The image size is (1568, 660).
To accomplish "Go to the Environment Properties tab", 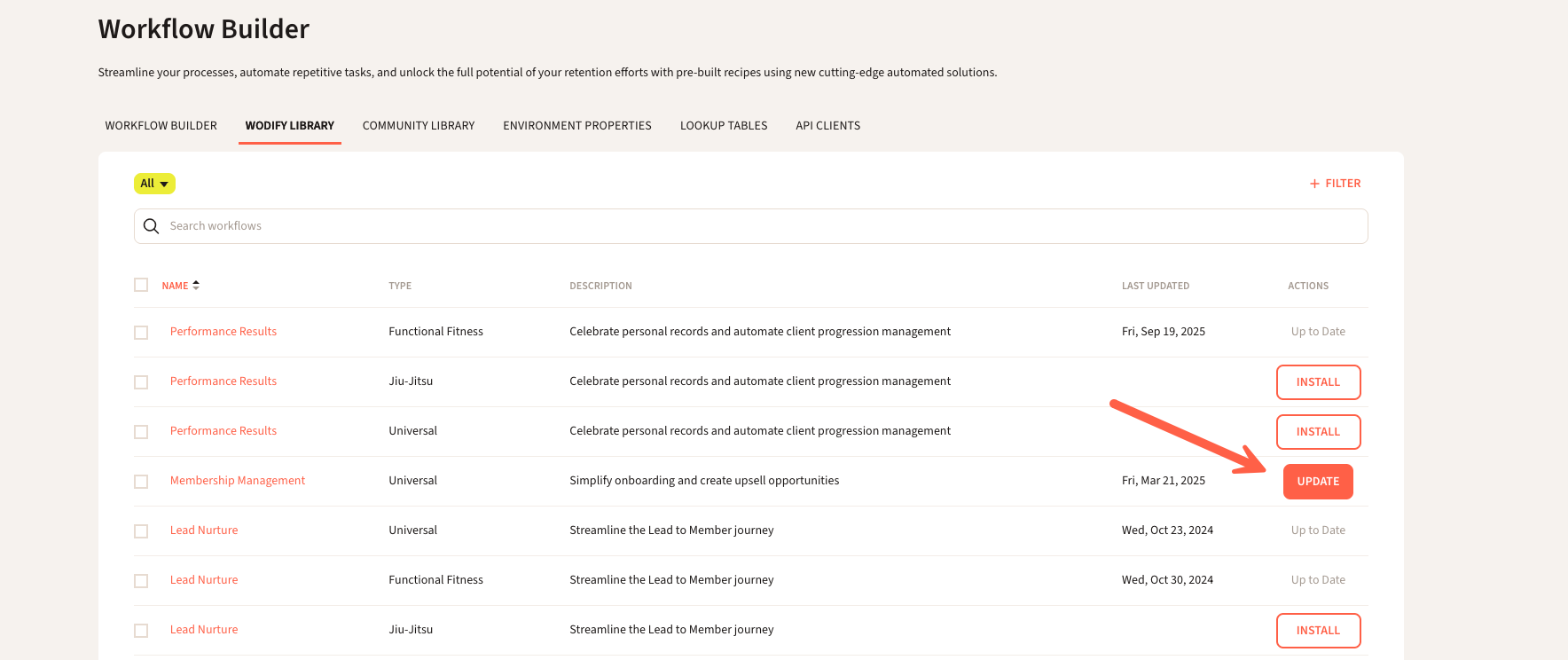I will point(577,126).
